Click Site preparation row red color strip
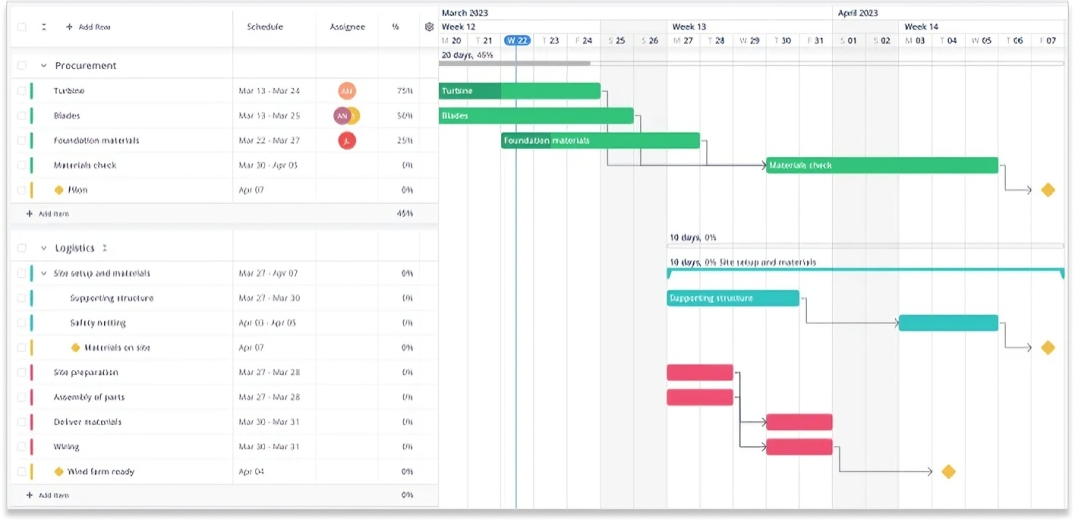The width and height of the screenshot is (1075, 522). point(32,372)
